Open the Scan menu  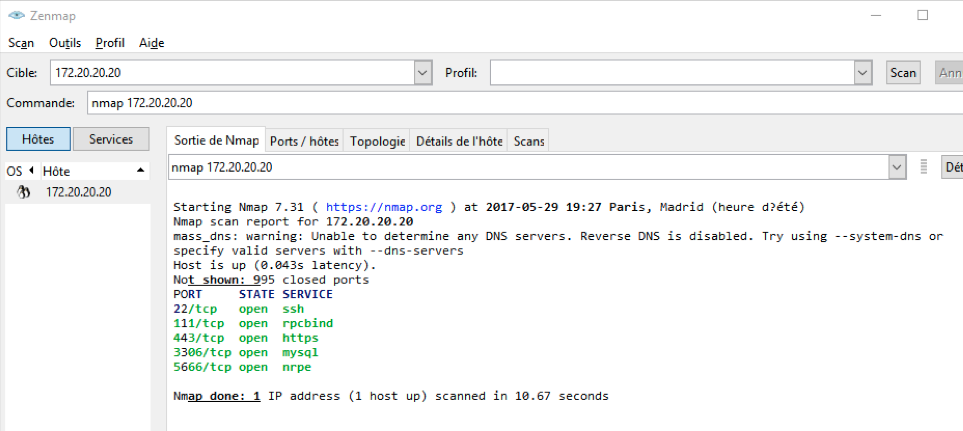coord(21,43)
